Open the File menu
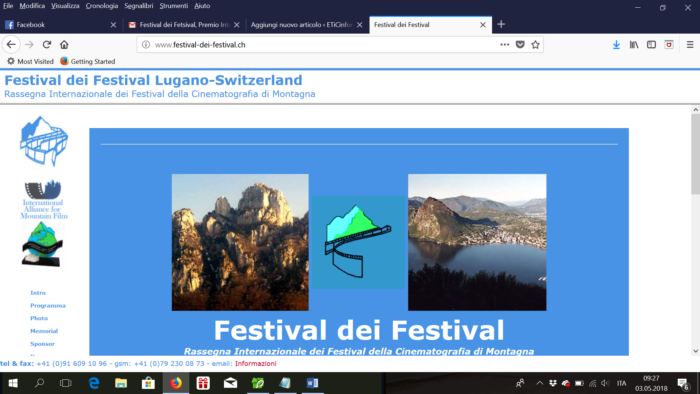The image size is (700, 394). [x=8, y=6]
